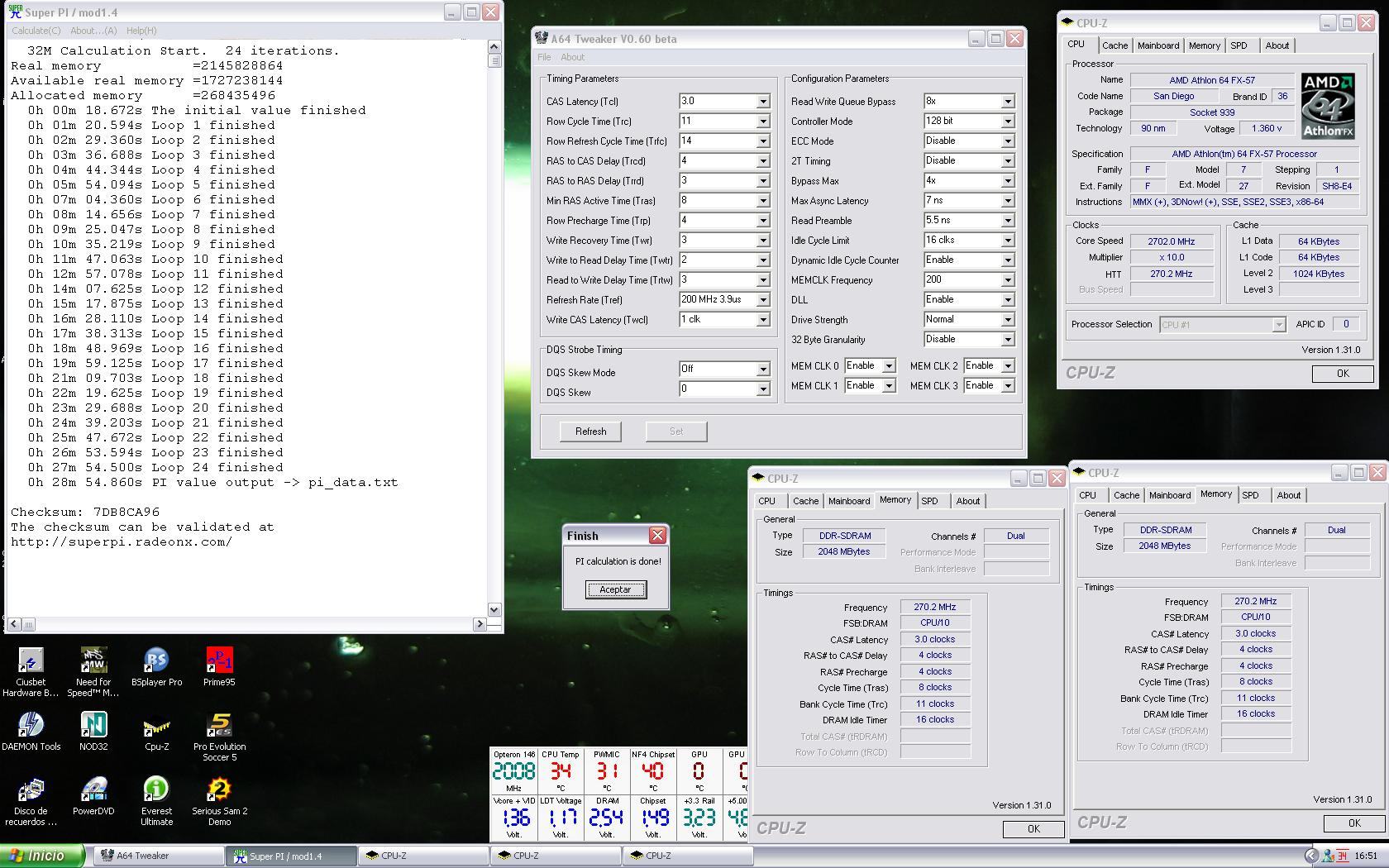Switch to the Mainboard tab in top CPU-Z
1389x868 pixels.
[x=1157, y=45]
